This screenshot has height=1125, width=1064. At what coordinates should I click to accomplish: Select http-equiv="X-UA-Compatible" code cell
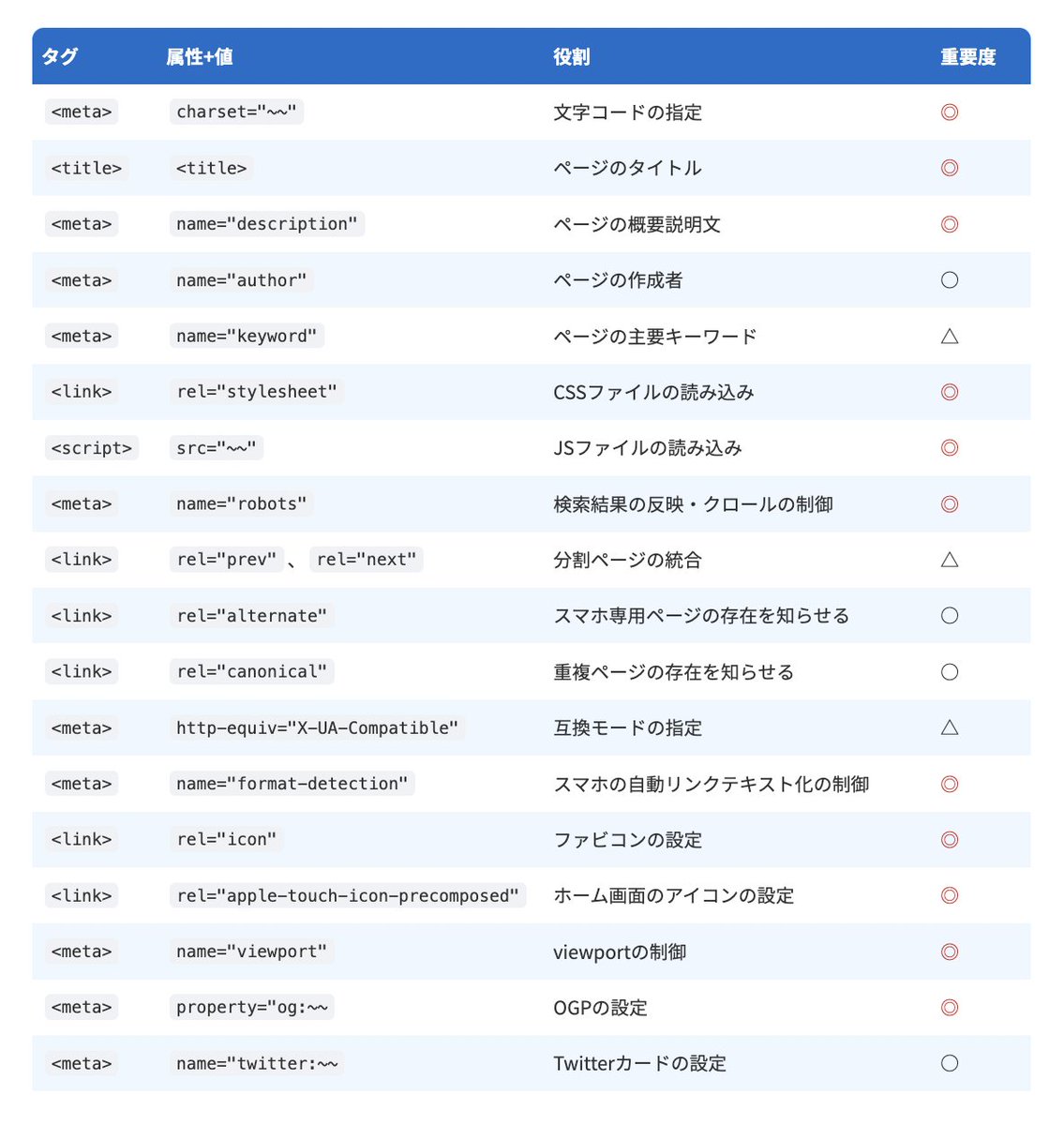coord(318,727)
